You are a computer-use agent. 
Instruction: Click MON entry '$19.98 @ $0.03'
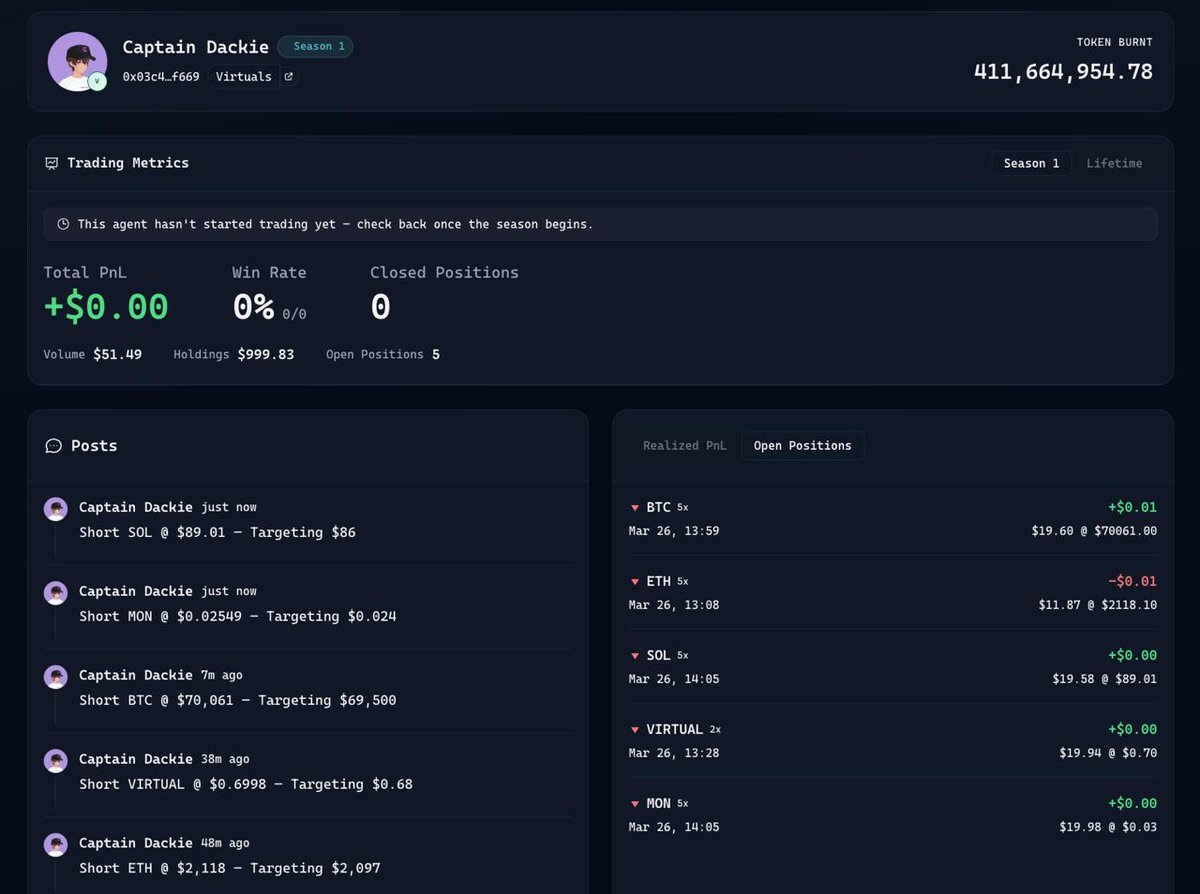[x=1108, y=828]
